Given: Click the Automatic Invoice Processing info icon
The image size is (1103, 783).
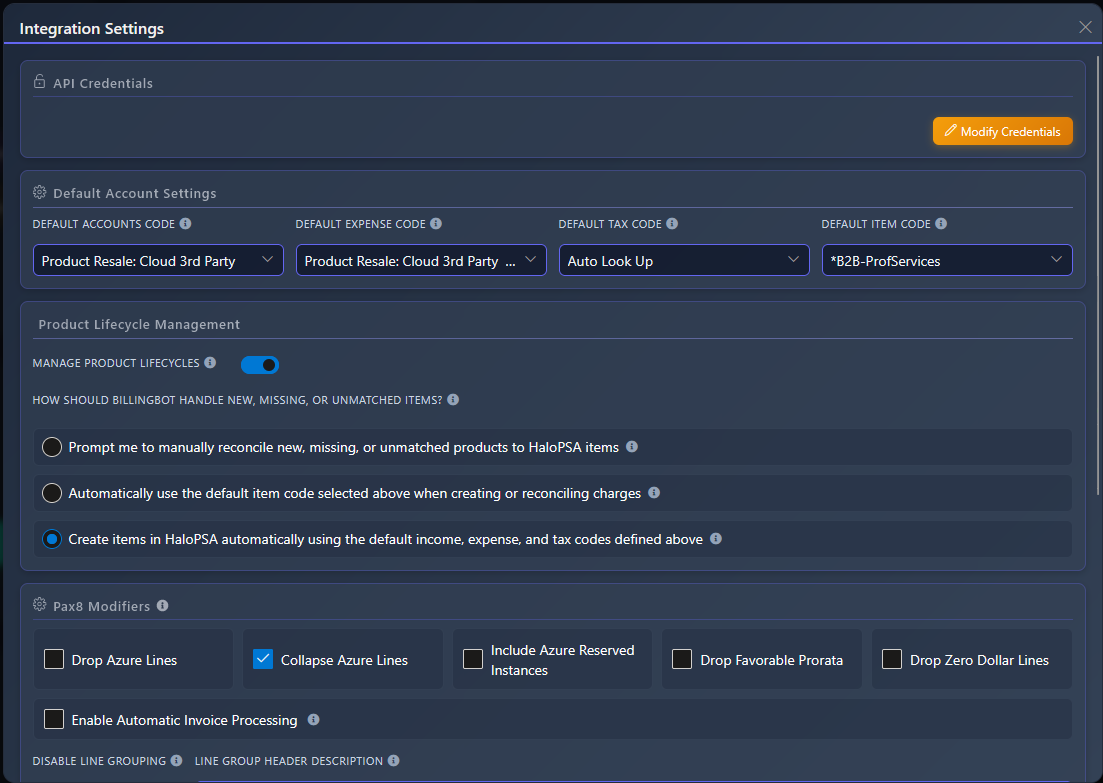Looking at the screenshot, I should tap(314, 720).
